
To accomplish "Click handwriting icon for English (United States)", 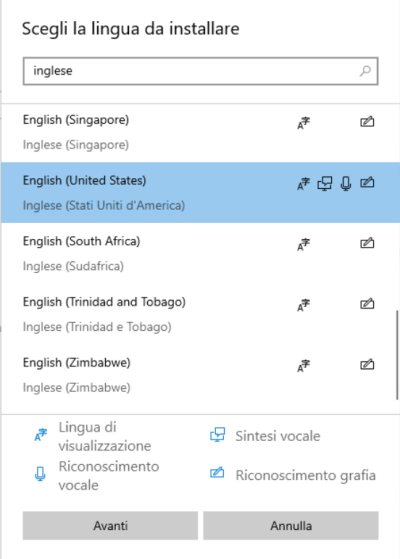I will (x=367, y=183).
